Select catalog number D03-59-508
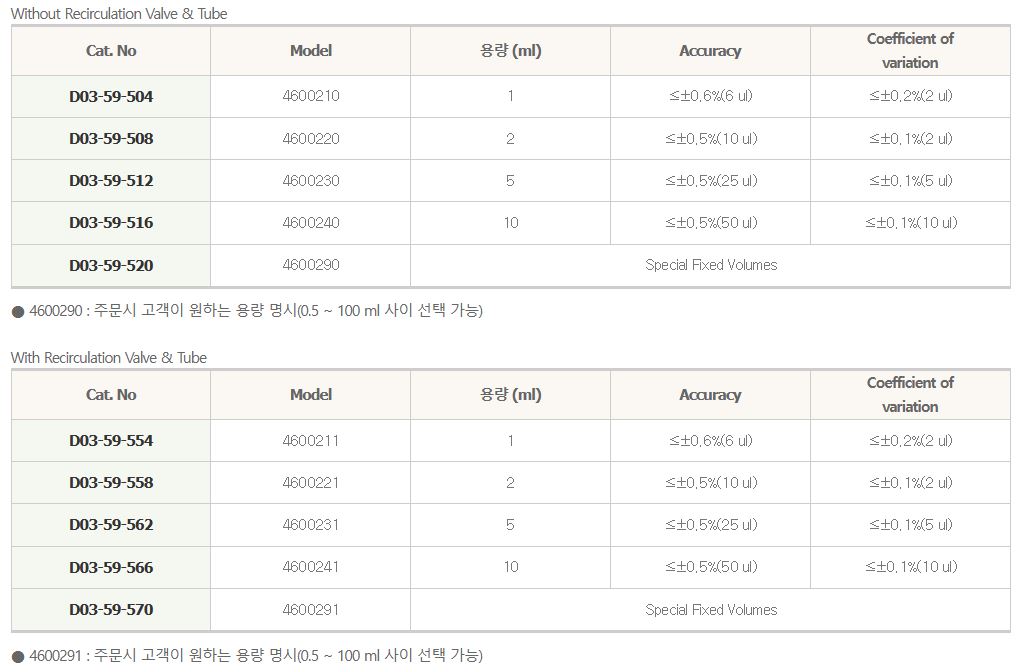 point(111,139)
